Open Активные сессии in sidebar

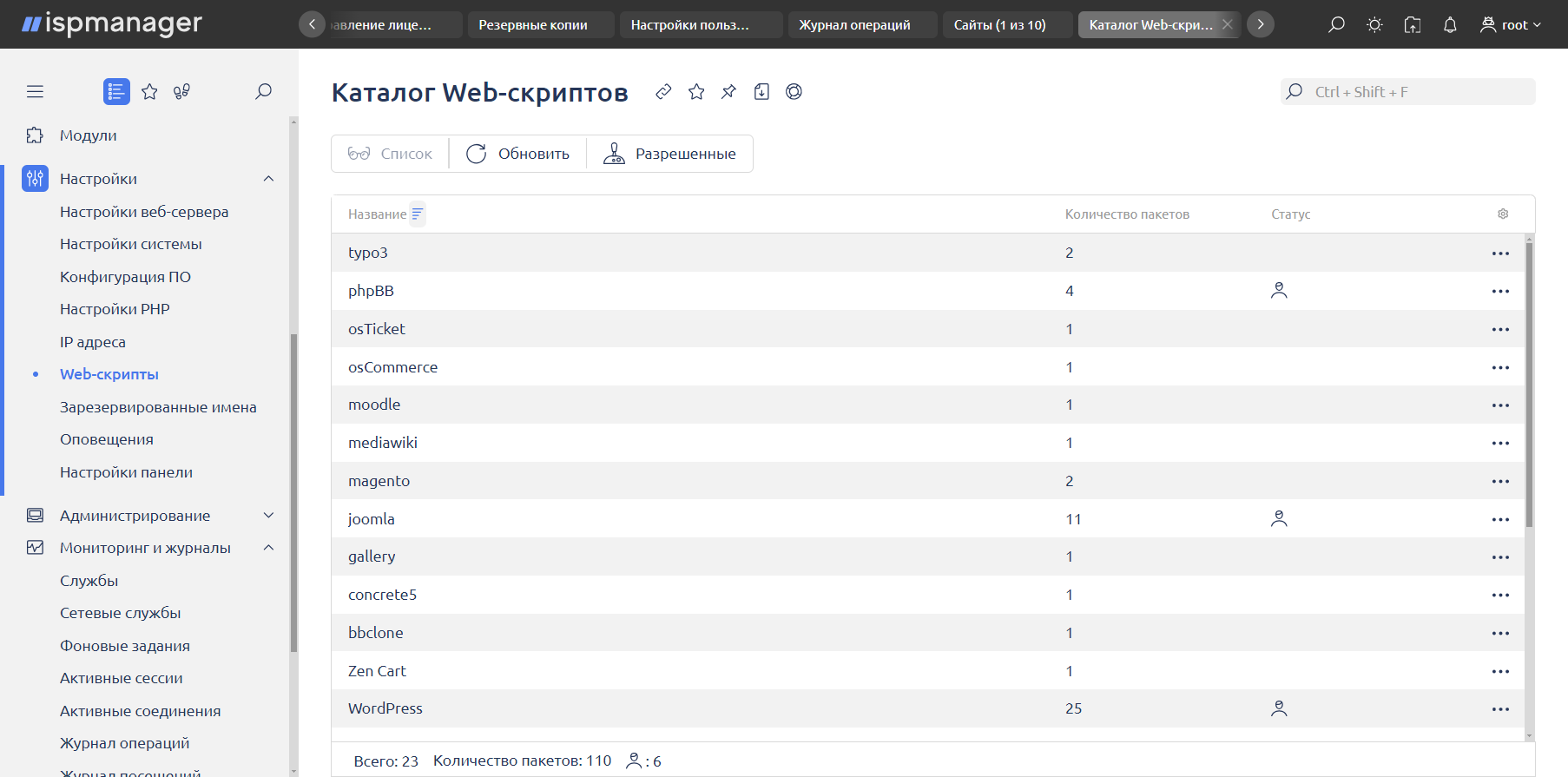pos(122,678)
